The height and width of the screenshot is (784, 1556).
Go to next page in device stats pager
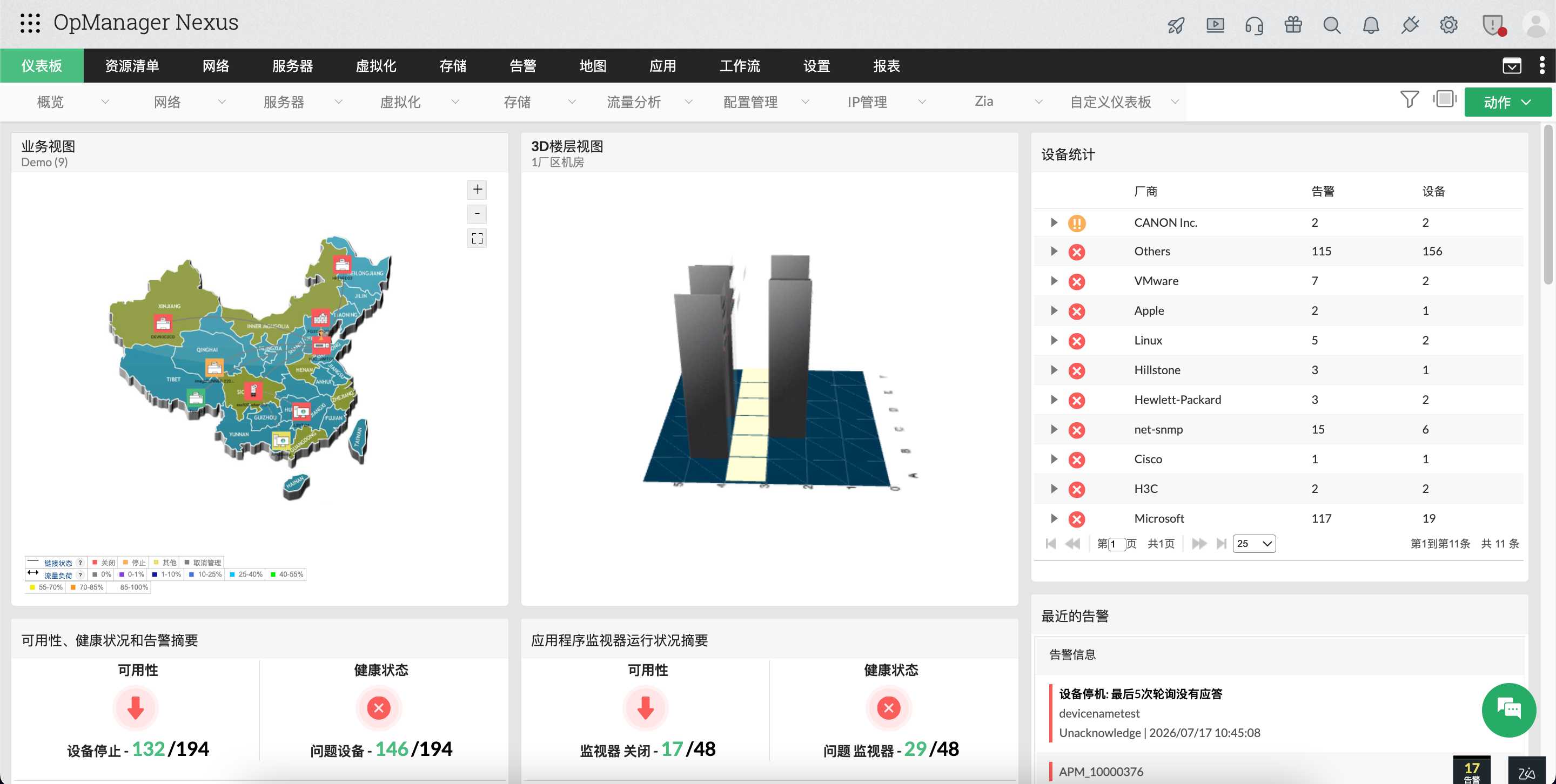click(1199, 544)
